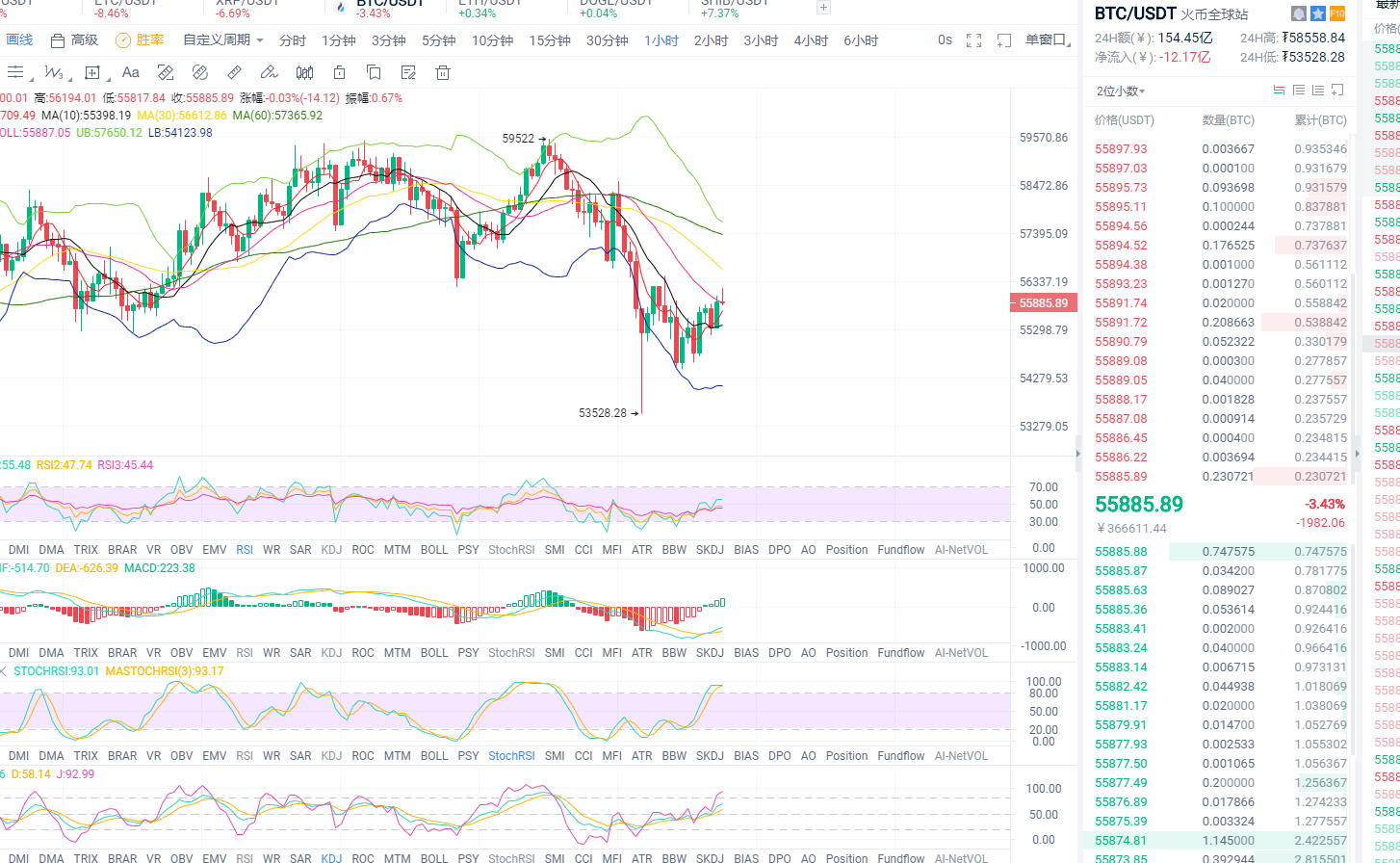
Task: Open the orange F10 info icon
Action: pyautogui.click(x=1337, y=13)
